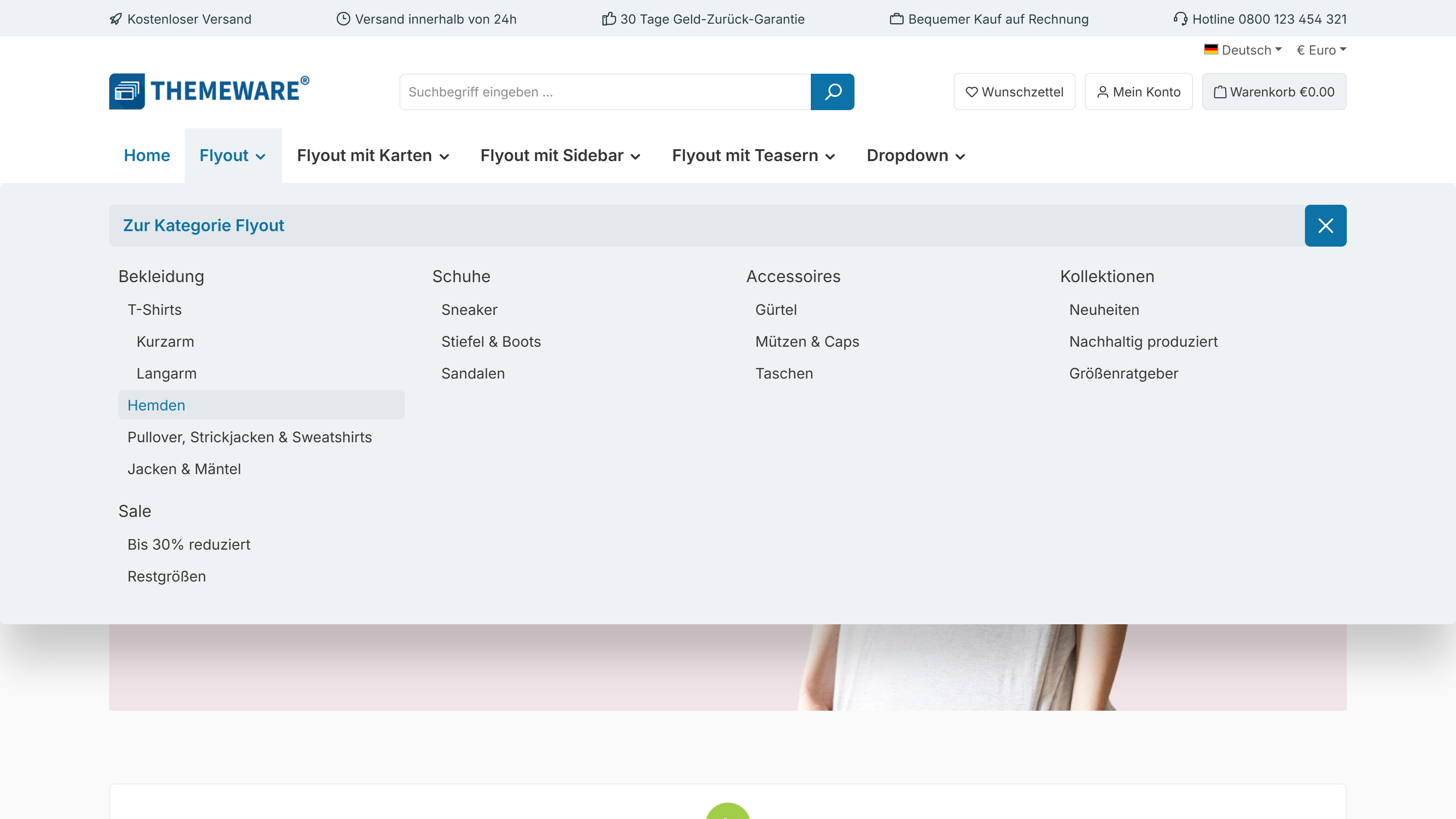Open the Accessoires category heading

793,276
